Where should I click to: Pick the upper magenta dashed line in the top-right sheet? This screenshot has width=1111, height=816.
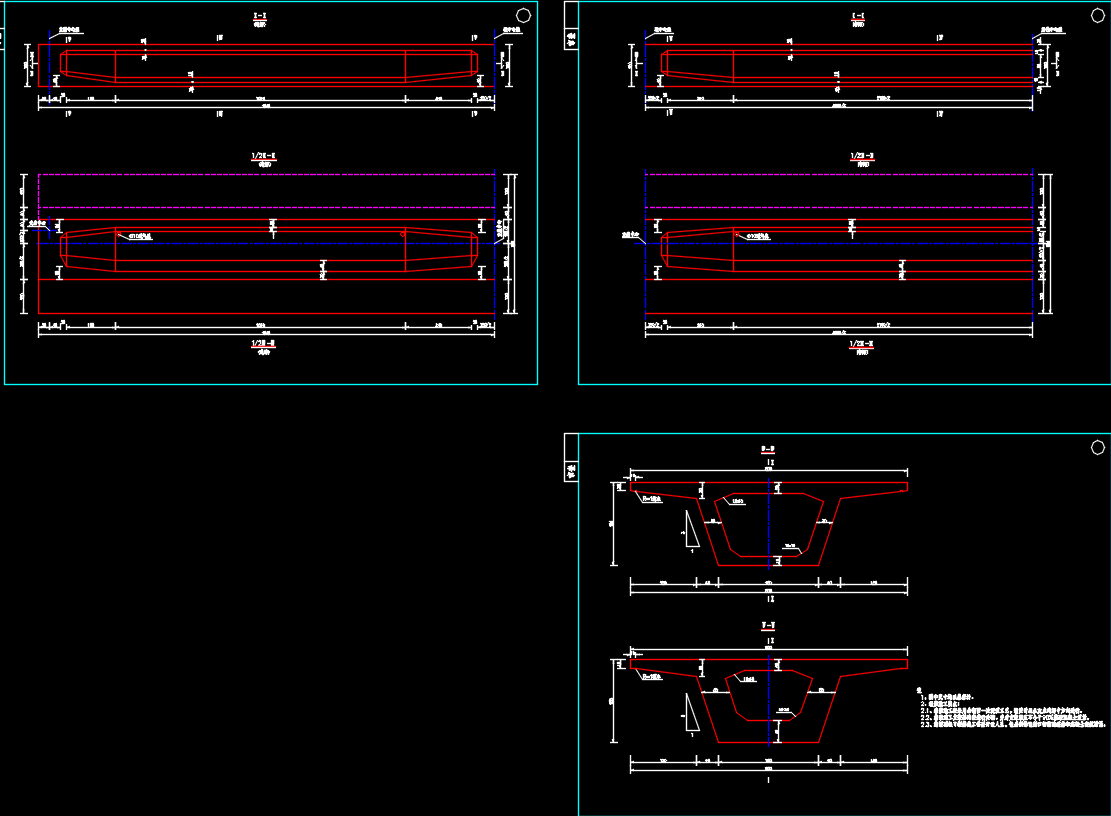[x=840, y=175]
